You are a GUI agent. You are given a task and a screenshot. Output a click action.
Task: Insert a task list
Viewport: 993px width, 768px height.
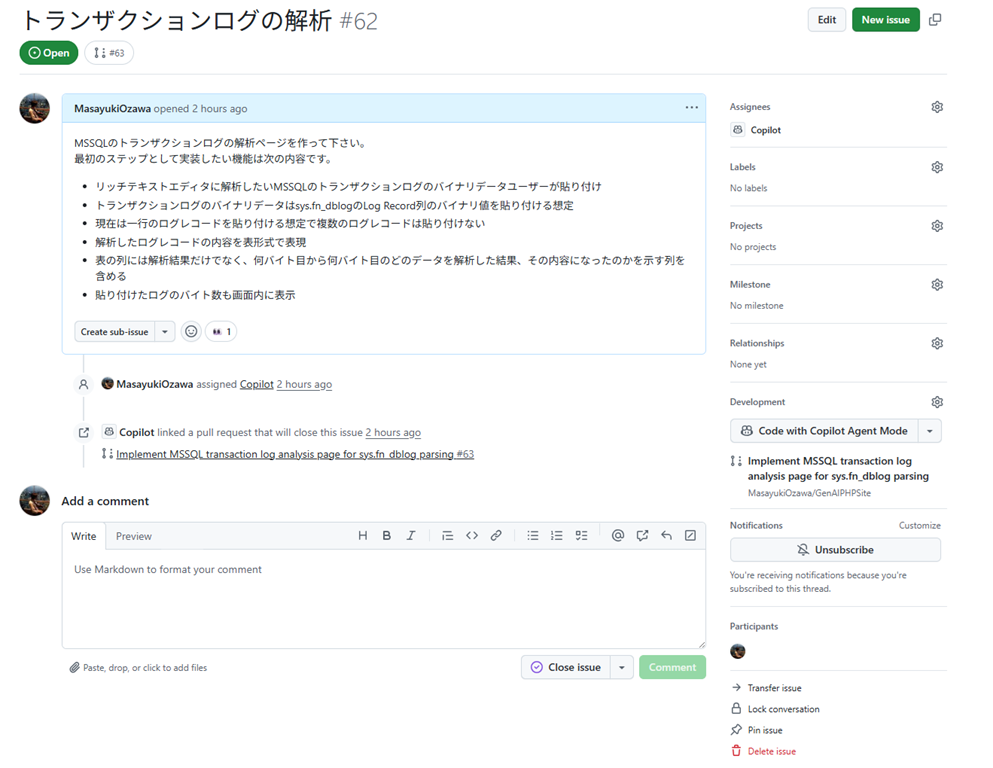tap(581, 536)
